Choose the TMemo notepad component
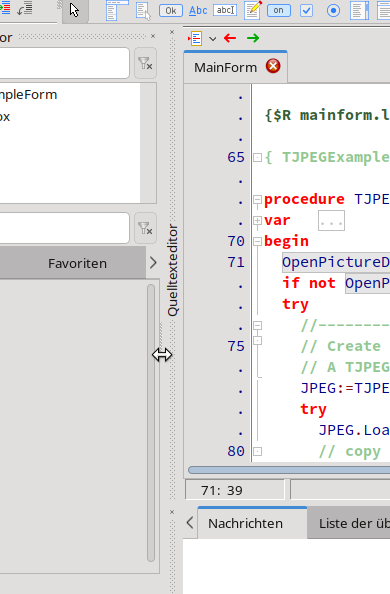This screenshot has width=390, height=594. pyautogui.click(x=253, y=10)
